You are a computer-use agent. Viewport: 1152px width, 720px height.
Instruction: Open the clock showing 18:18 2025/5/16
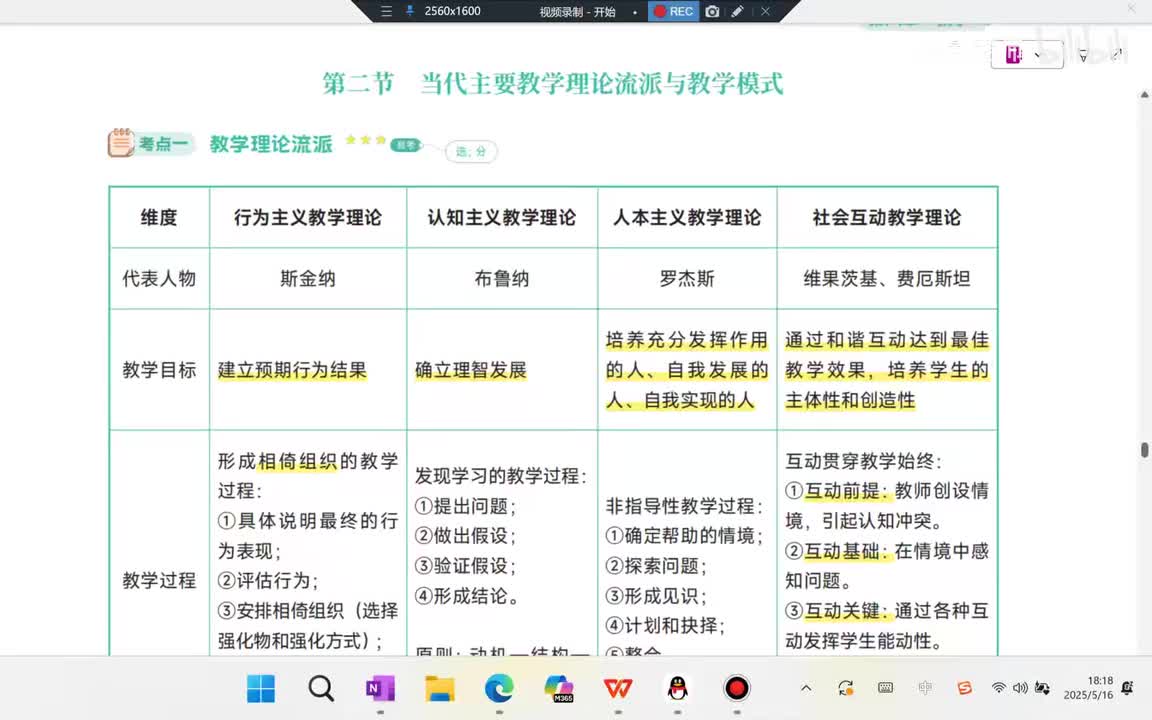point(1089,688)
